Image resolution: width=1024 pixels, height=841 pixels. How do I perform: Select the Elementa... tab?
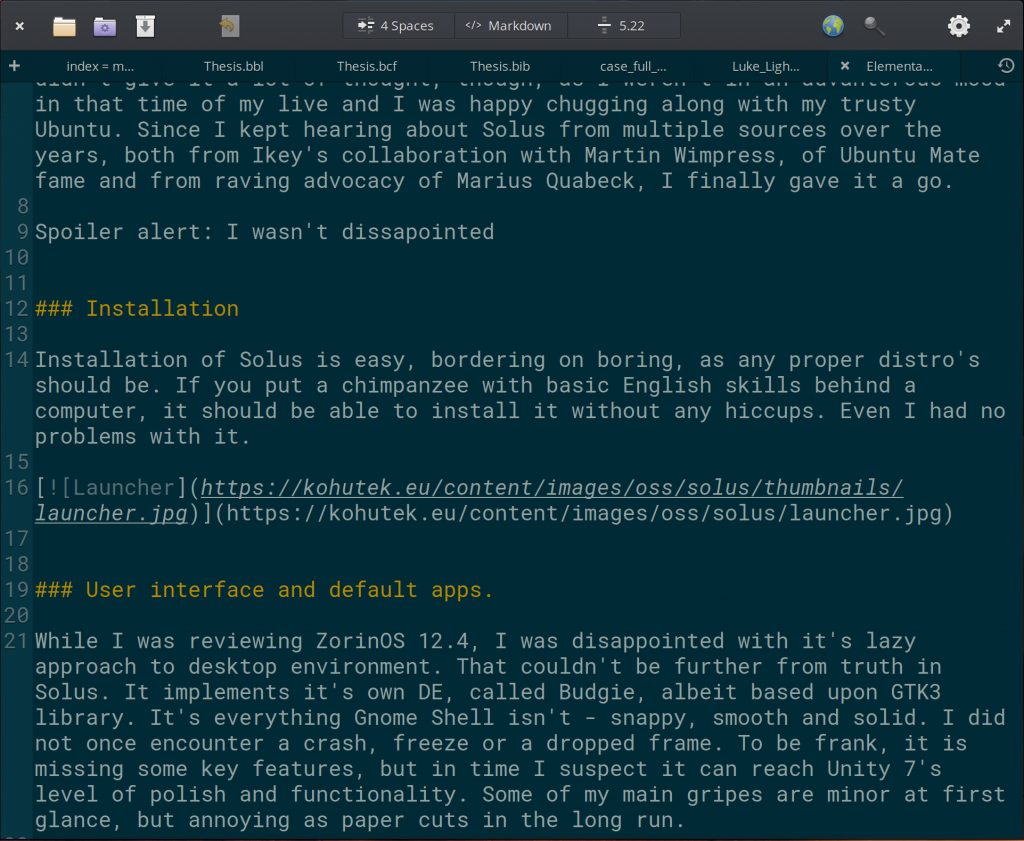(899, 66)
